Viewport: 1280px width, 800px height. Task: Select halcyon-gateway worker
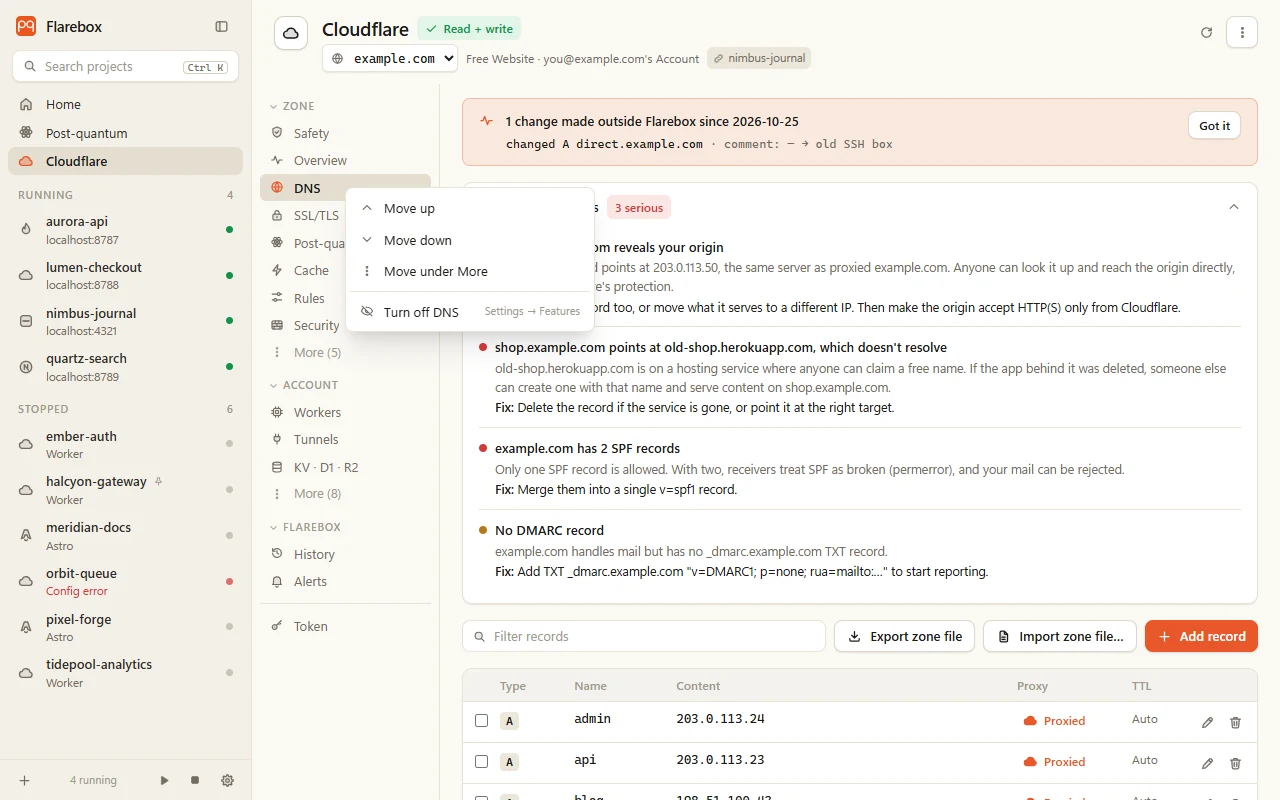pyautogui.click(x=125, y=490)
